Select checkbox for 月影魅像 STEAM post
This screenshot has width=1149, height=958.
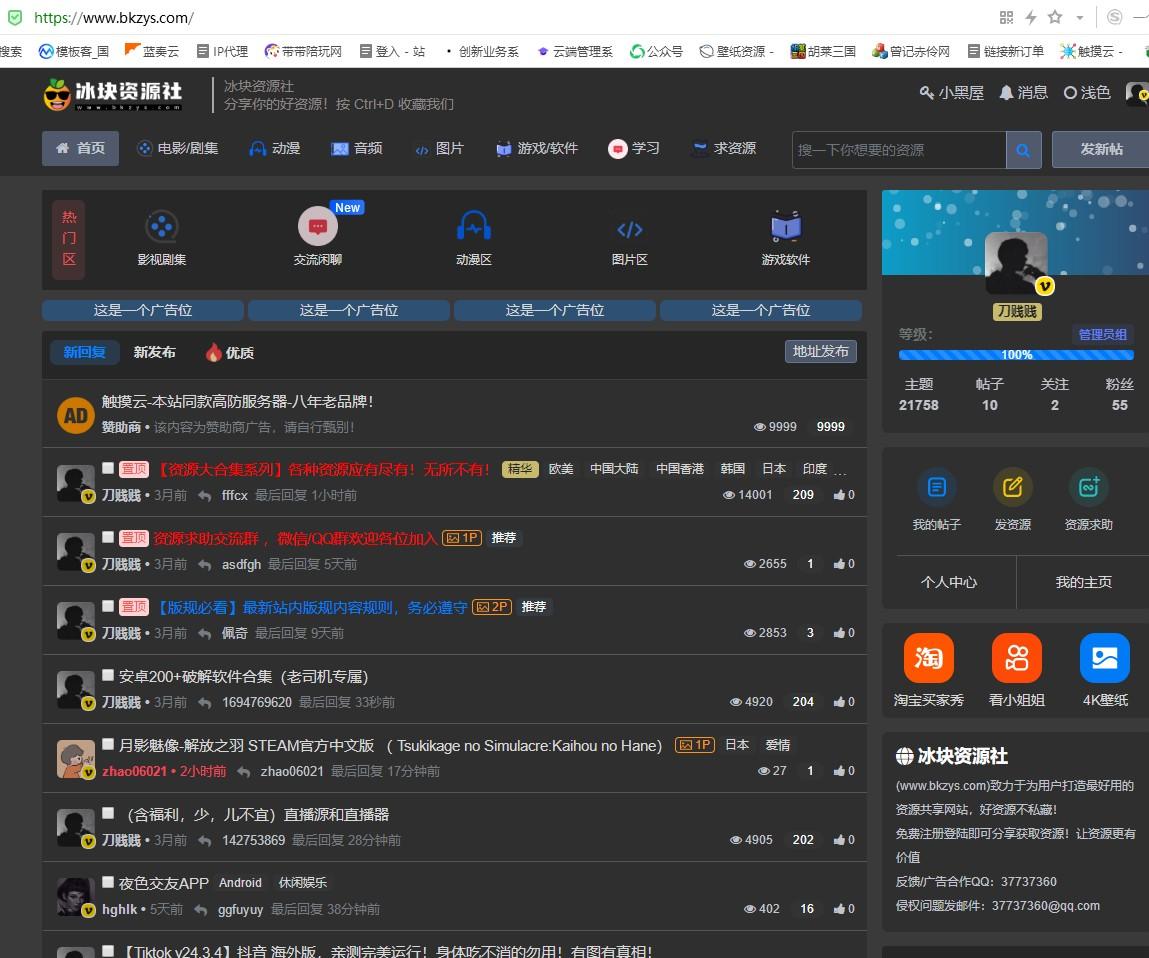(x=108, y=744)
